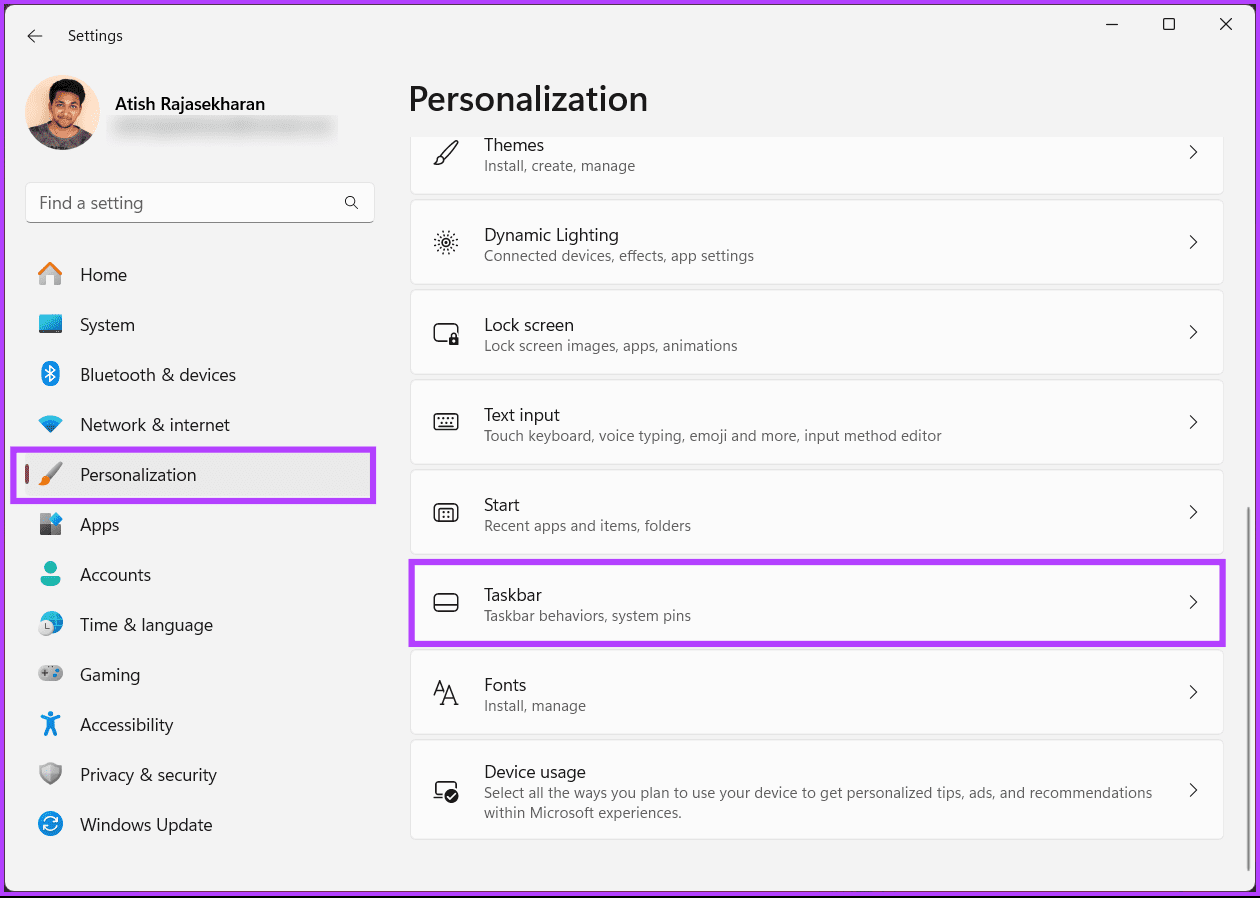This screenshot has width=1260, height=898.
Task: Click the Bluetooth icon in the sidebar
Action: click(x=50, y=374)
